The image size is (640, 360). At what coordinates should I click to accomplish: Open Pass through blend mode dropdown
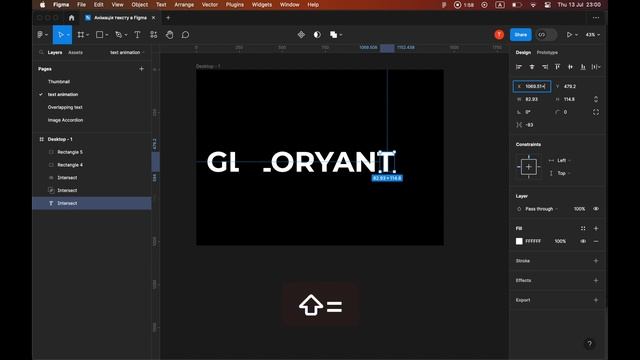click(541, 209)
